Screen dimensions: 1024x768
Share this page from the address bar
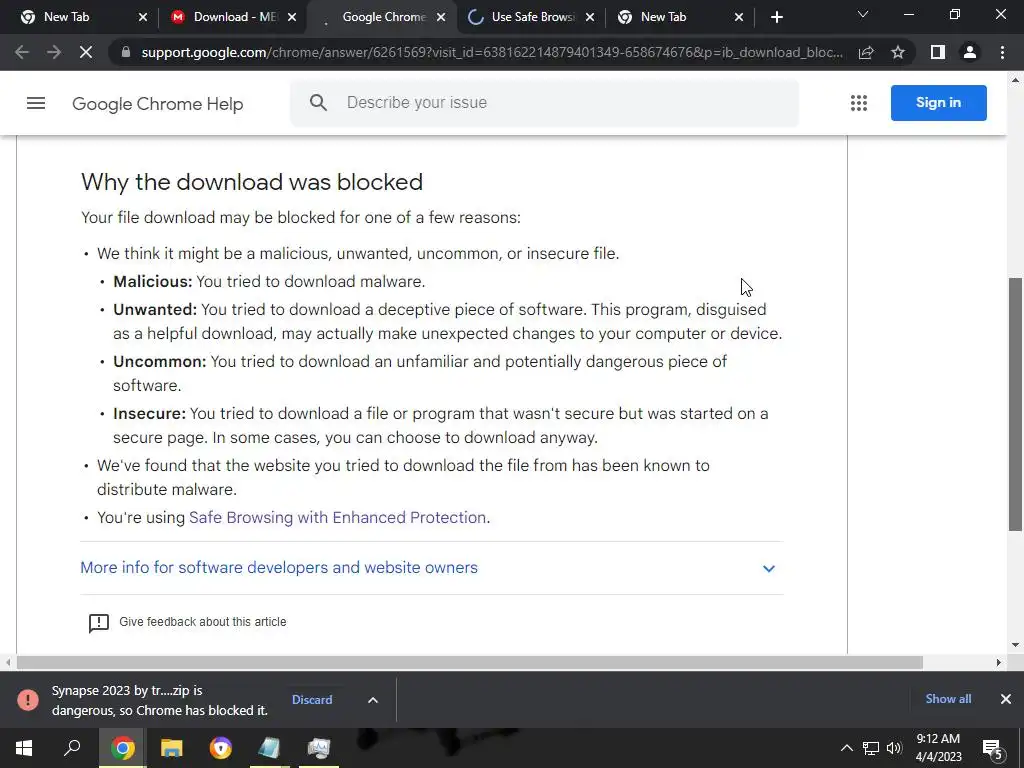click(866, 52)
